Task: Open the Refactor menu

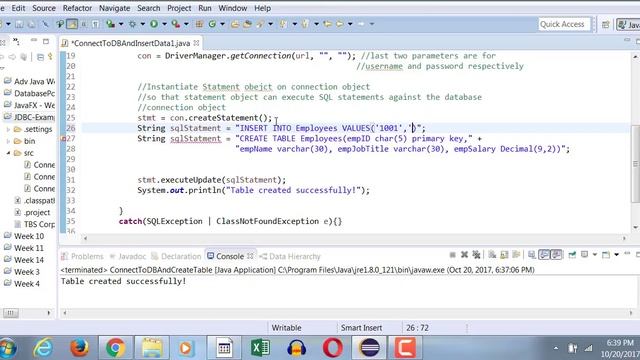Action: (x=77, y=8)
